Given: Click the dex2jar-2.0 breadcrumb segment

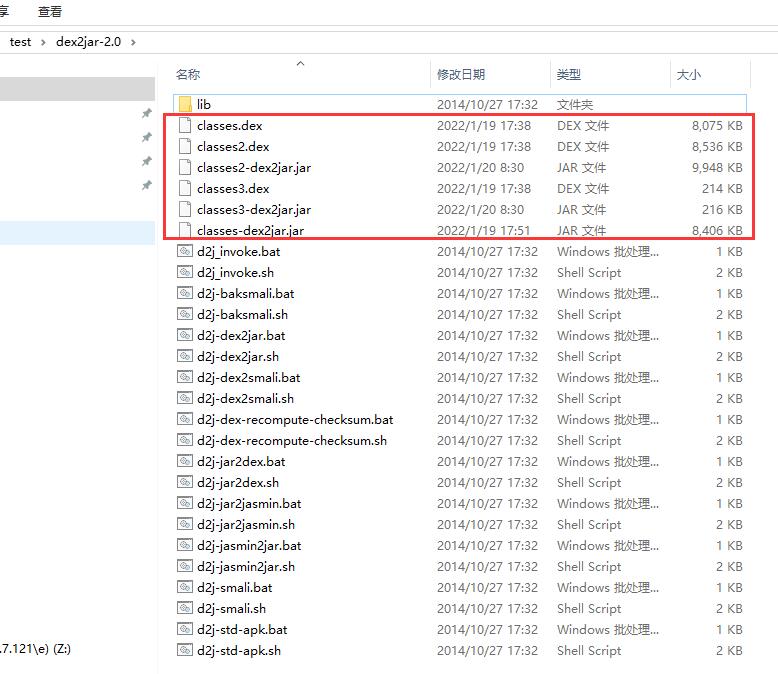Looking at the screenshot, I should [88, 42].
